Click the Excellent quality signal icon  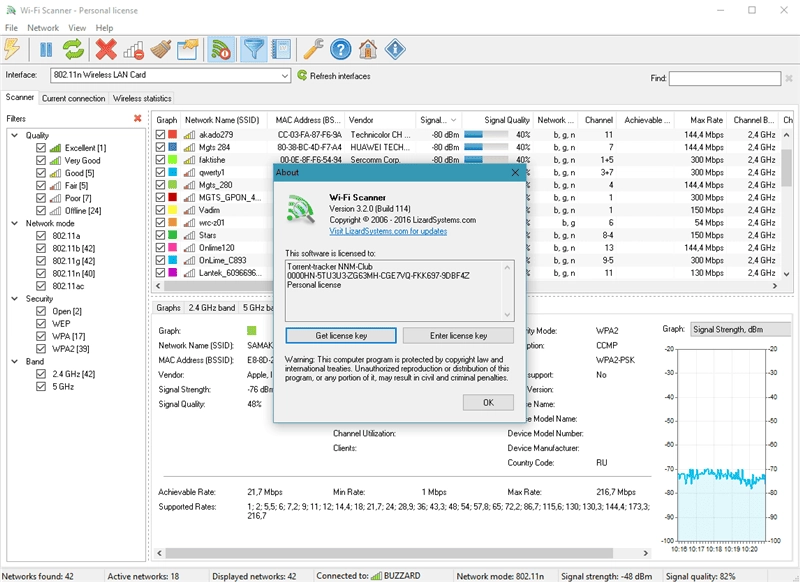pyautogui.click(x=55, y=148)
